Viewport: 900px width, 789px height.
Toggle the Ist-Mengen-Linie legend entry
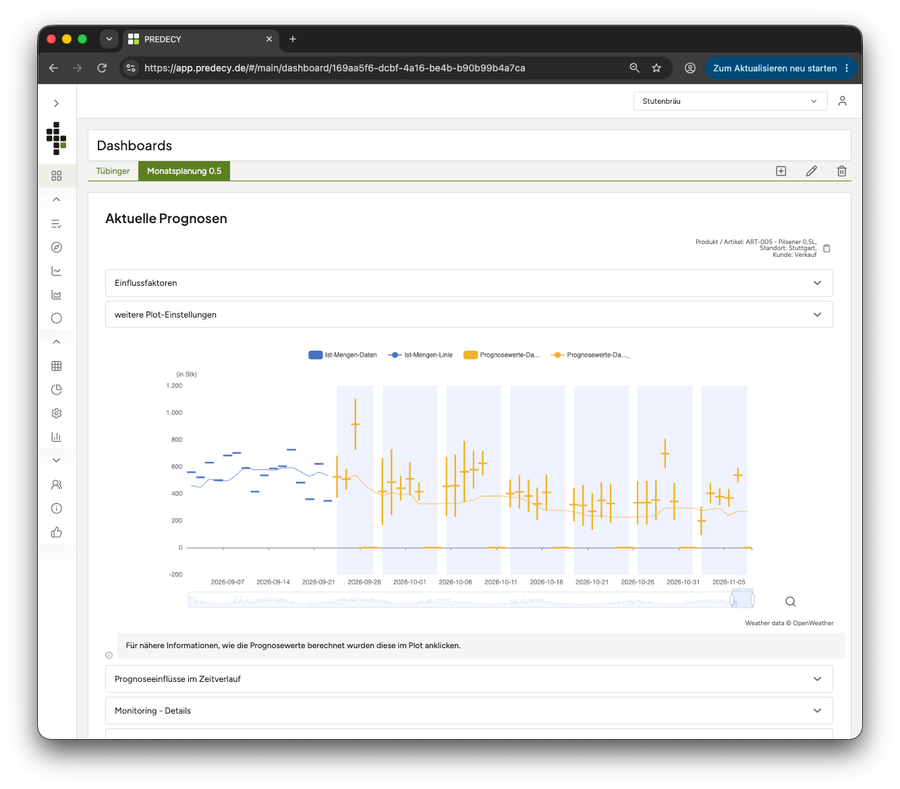(x=420, y=355)
